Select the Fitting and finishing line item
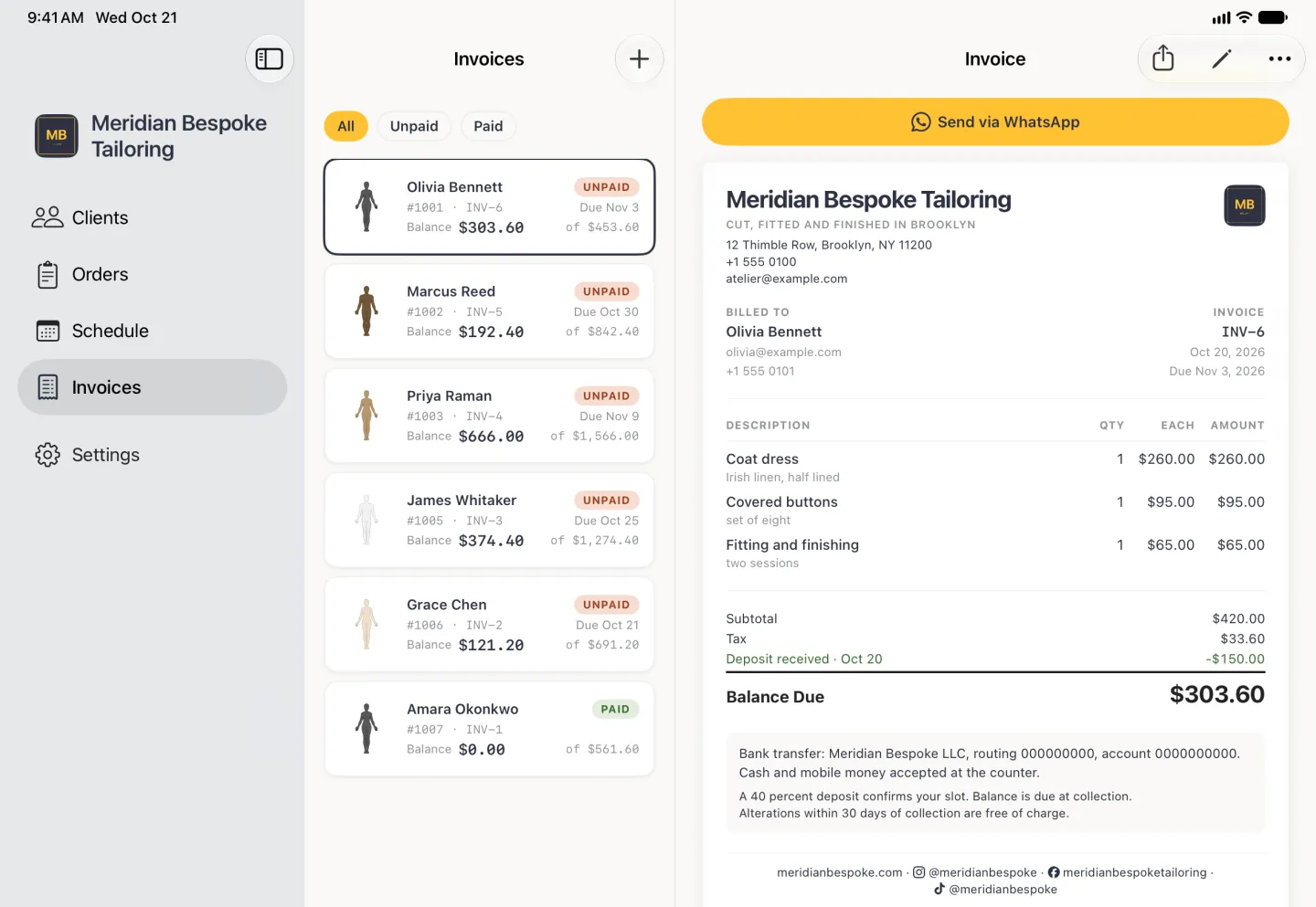1316x907 pixels. click(995, 553)
